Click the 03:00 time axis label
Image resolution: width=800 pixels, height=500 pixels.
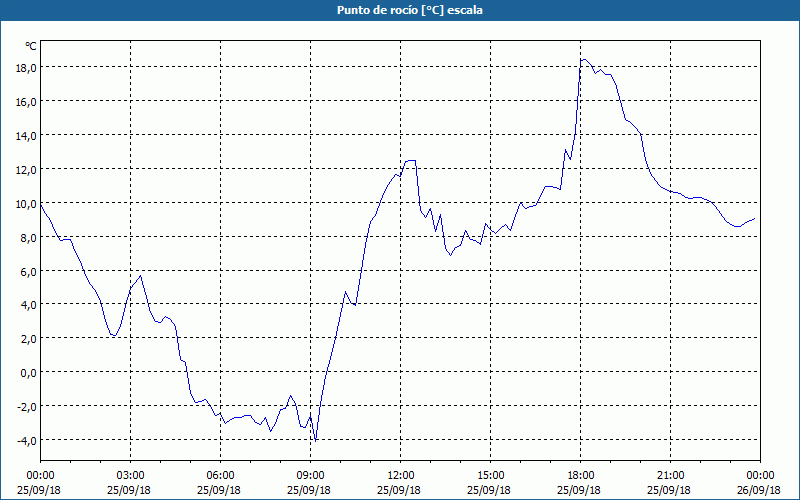[130, 476]
